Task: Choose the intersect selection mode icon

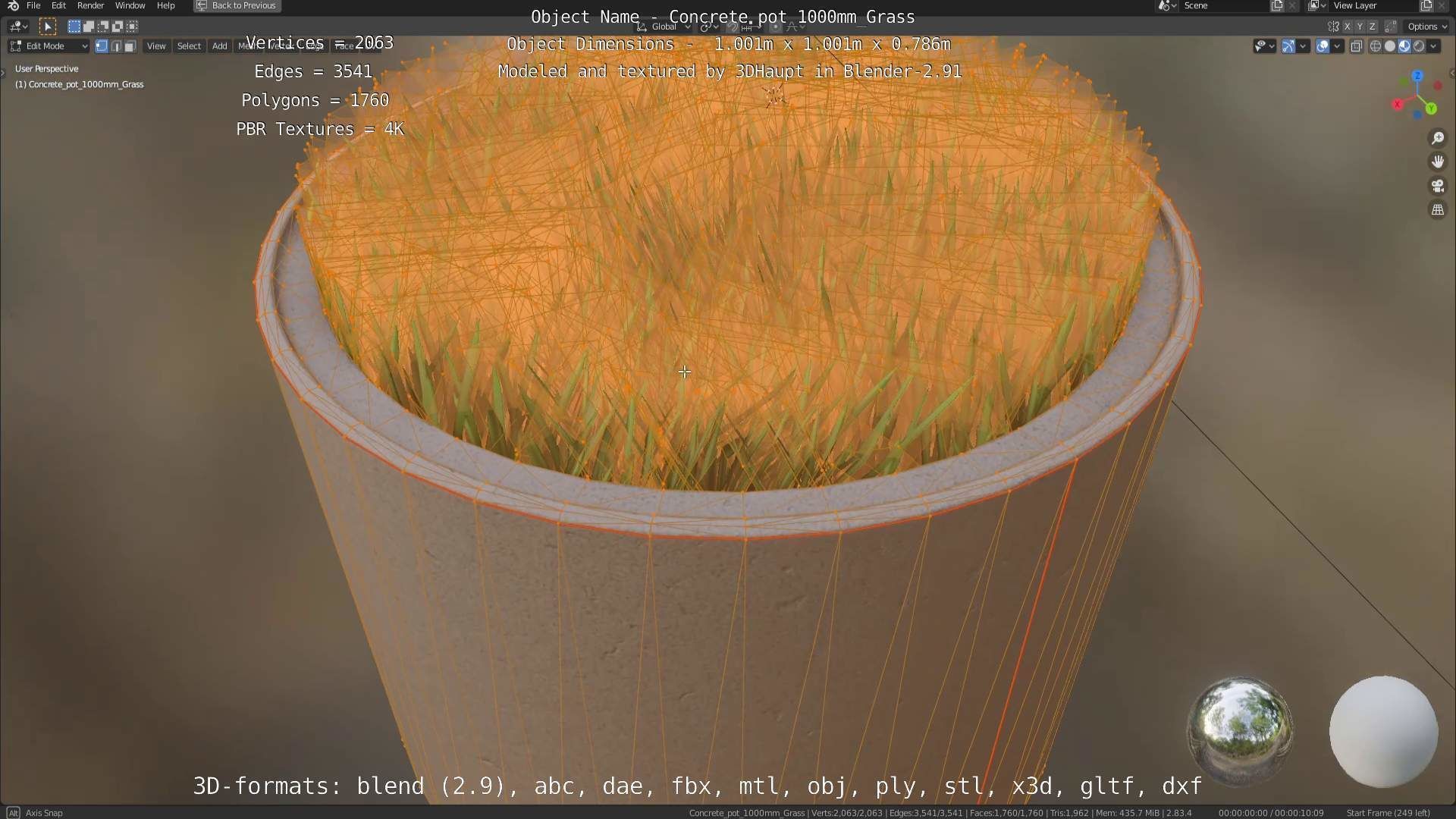Action: [131, 27]
